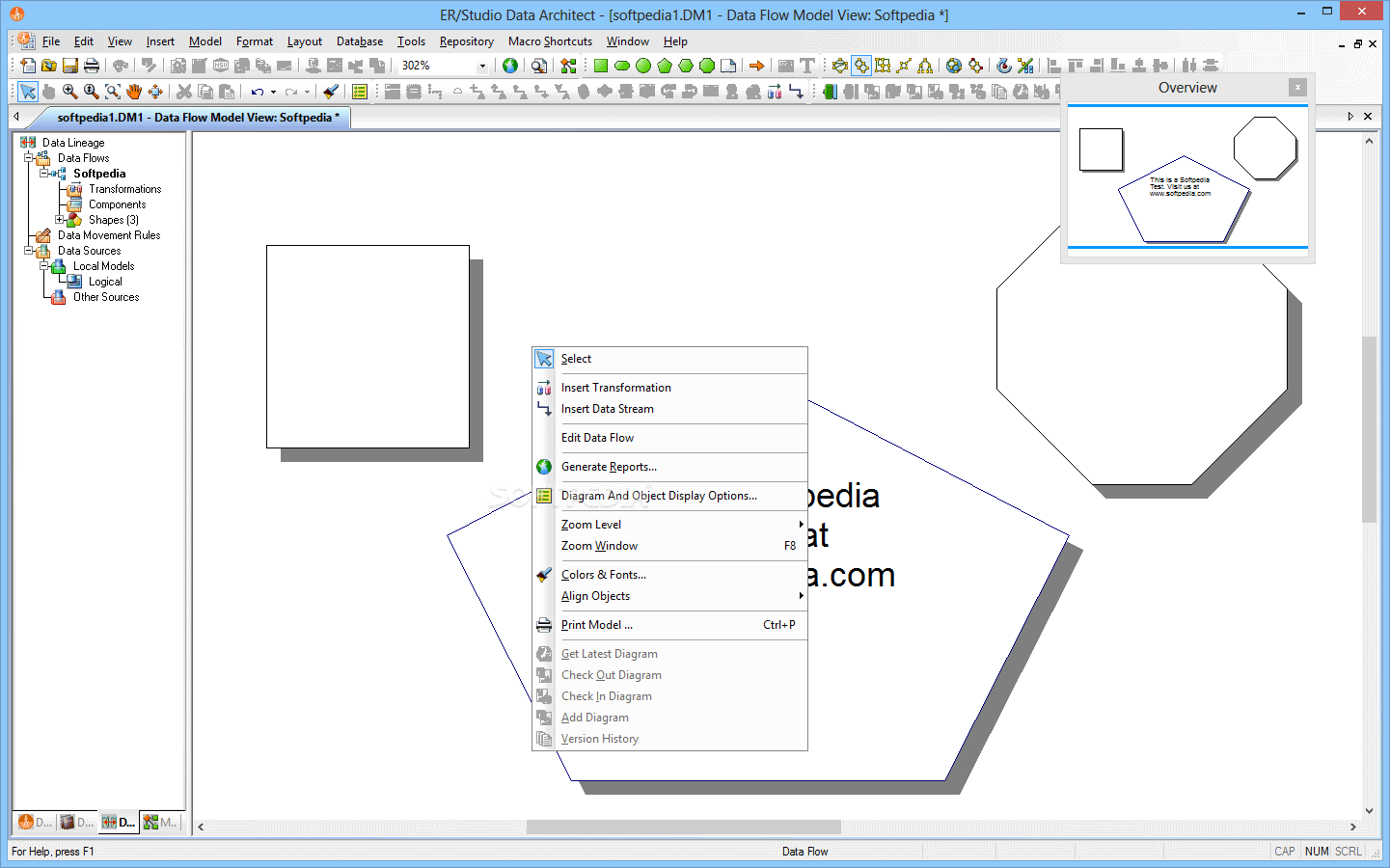The image size is (1390, 868).
Task: Click the Open file folder icon
Action: coord(49,66)
